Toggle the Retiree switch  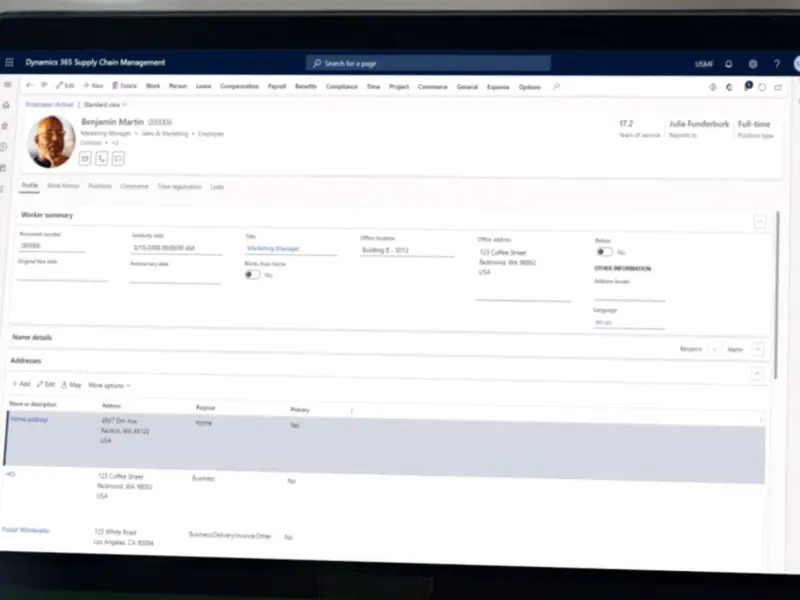pos(604,252)
